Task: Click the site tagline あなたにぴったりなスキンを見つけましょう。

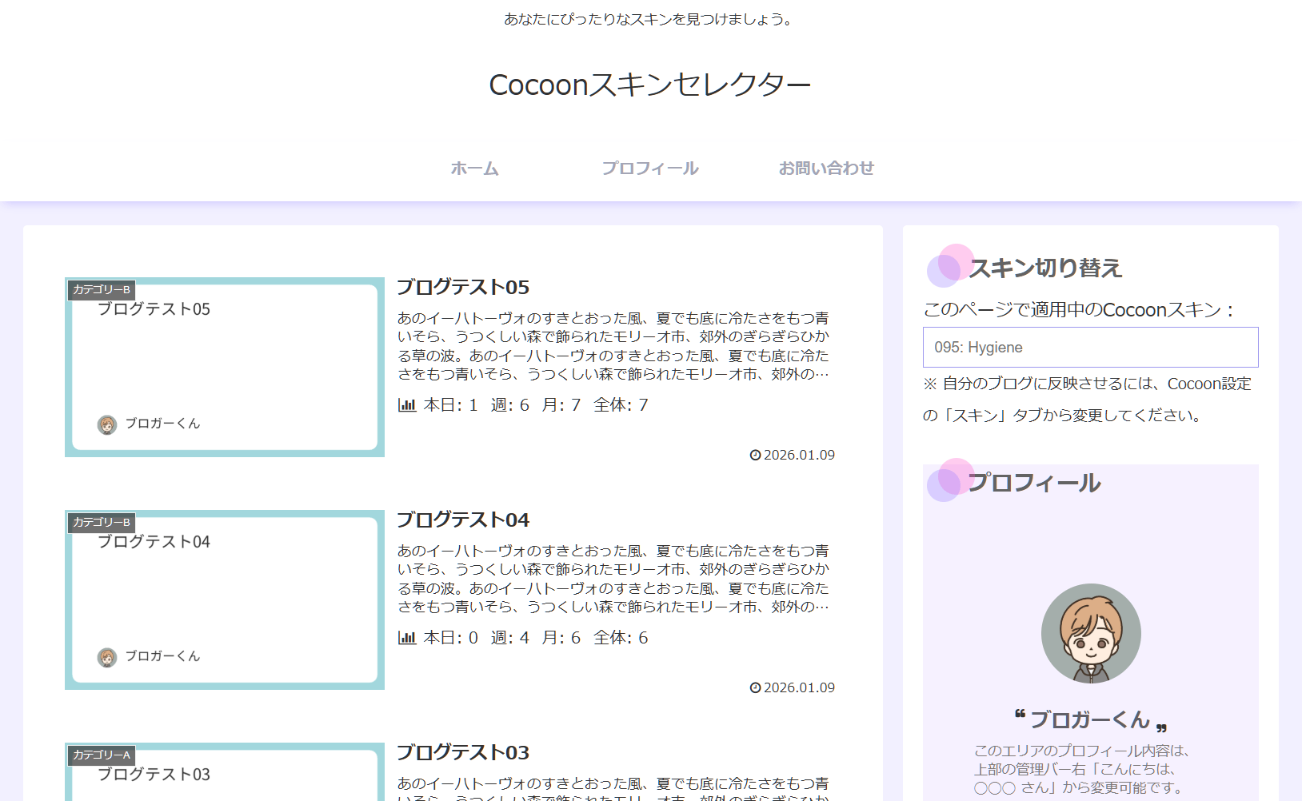Action: [x=648, y=19]
